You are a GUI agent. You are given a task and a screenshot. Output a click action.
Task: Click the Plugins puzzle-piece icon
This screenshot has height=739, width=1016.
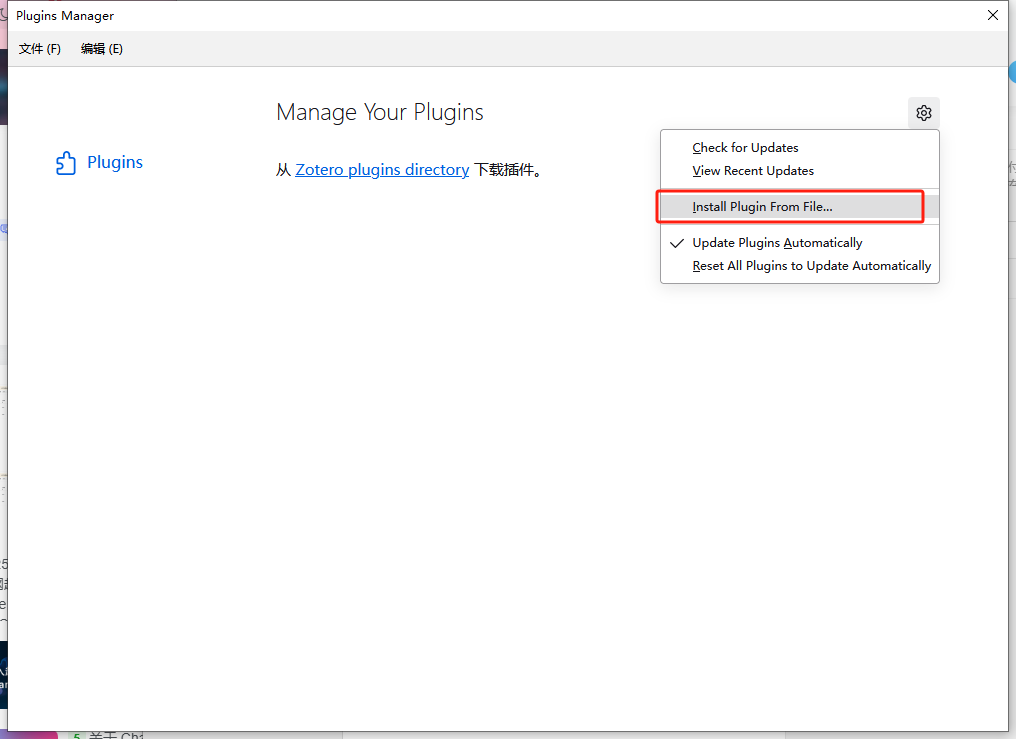pyautogui.click(x=65, y=163)
